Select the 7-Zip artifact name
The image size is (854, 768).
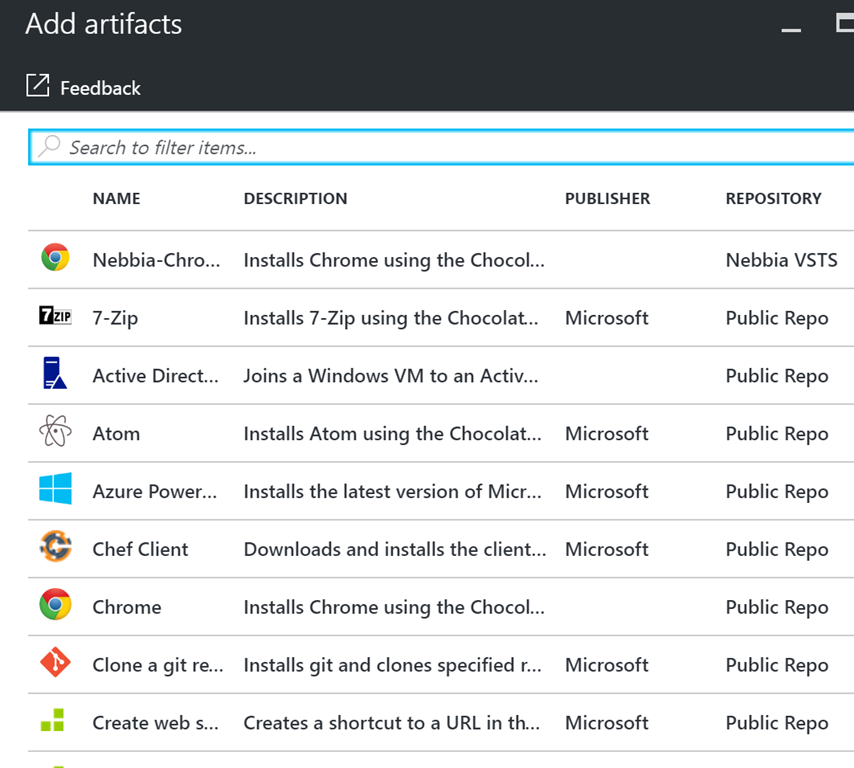115,318
